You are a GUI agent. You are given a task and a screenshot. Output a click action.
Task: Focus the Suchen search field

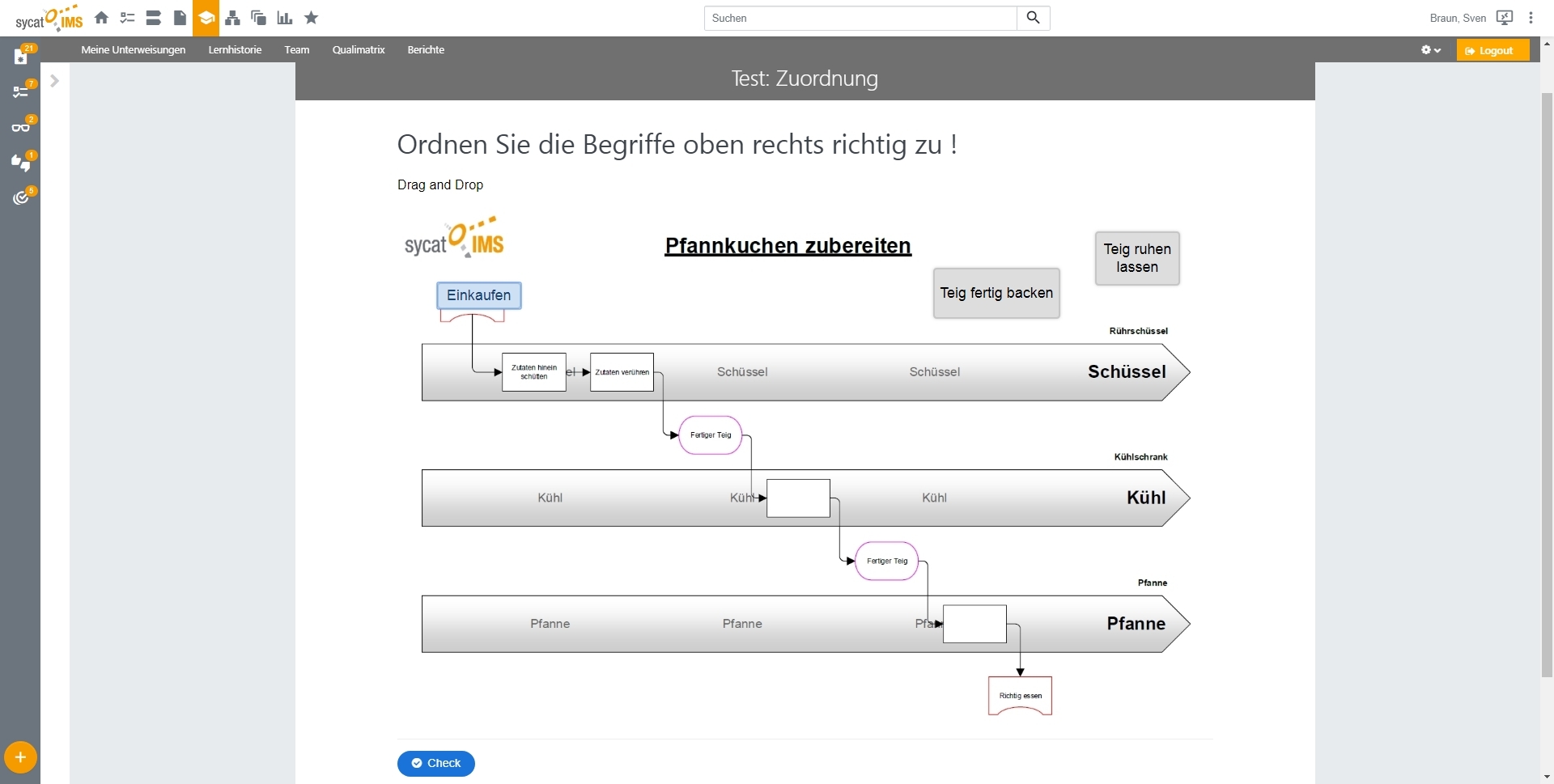coord(860,18)
